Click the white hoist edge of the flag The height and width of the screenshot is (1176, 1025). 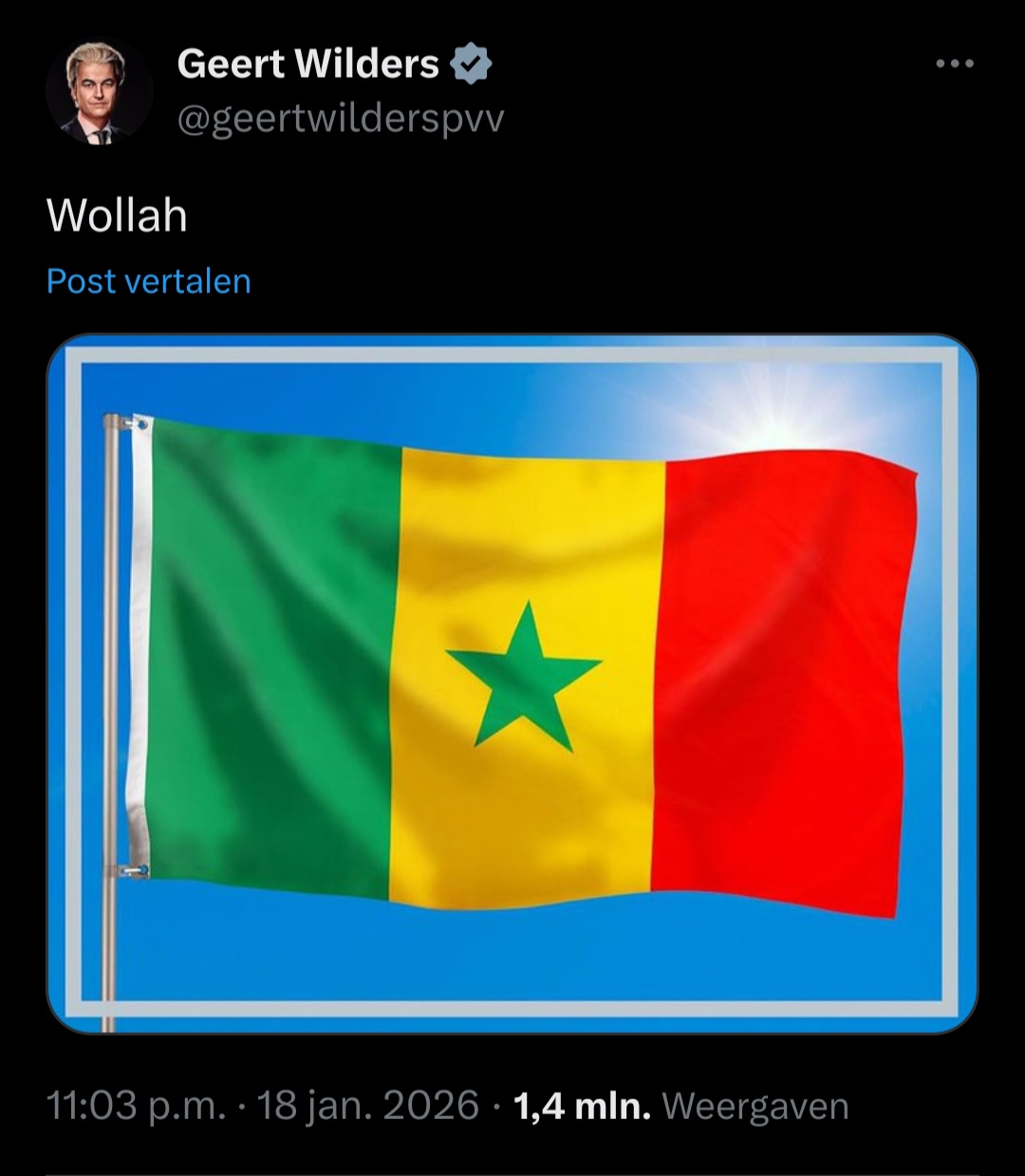click(x=140, y=645)
